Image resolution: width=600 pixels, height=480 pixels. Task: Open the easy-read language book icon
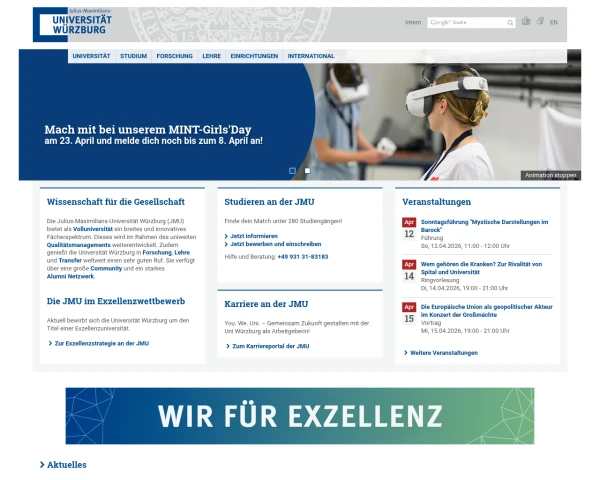pyautogui.click(x=526, y=21)
